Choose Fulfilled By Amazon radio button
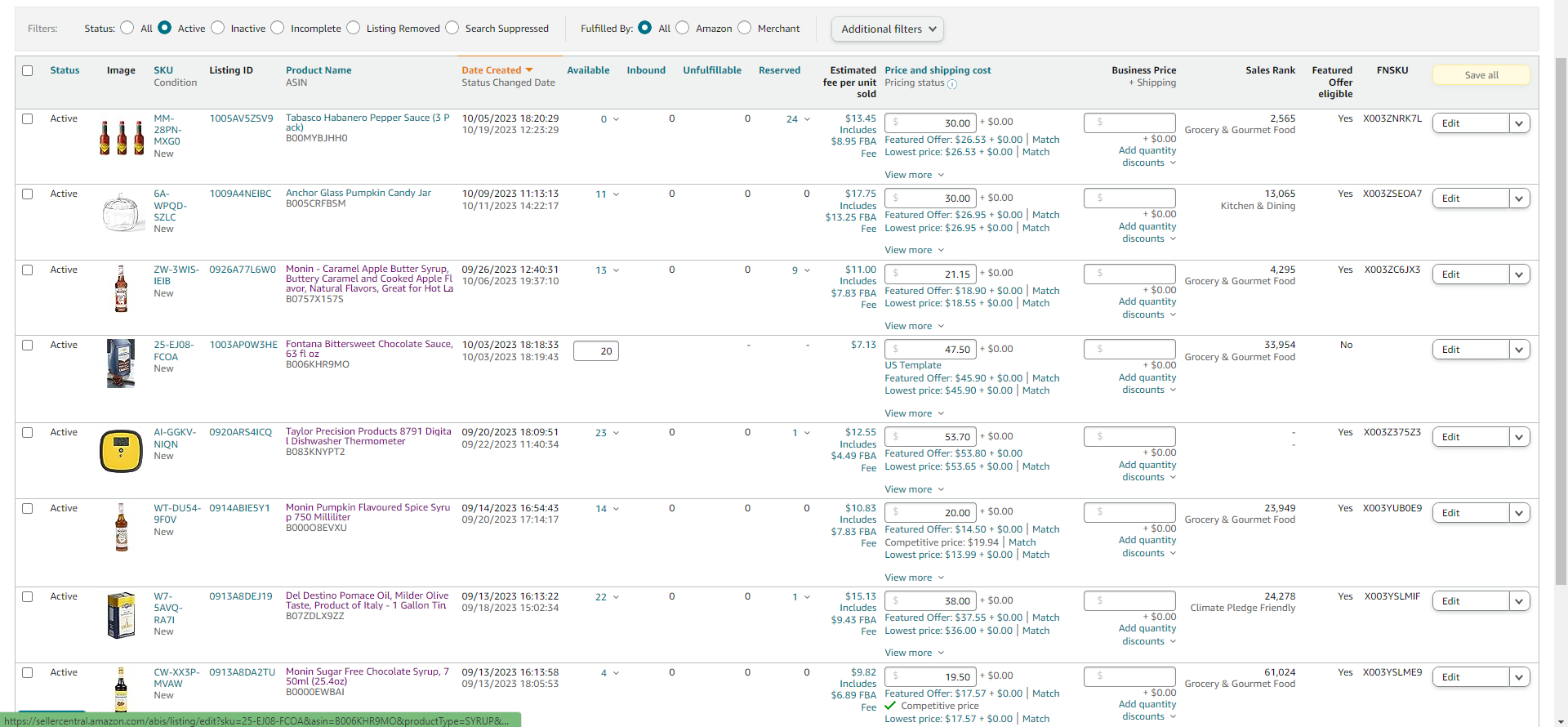 [x=683, y=28]
